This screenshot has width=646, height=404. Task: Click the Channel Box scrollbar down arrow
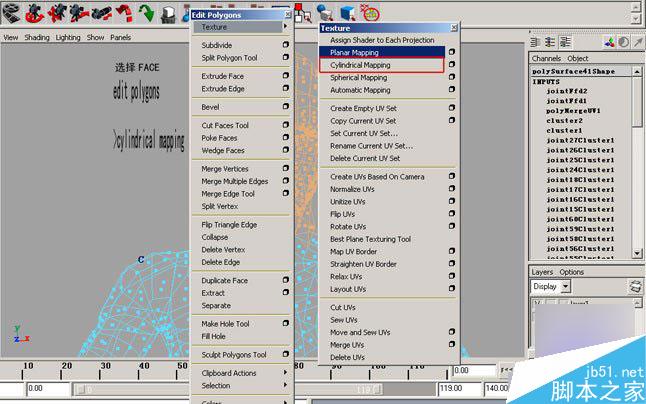point(637,253)
